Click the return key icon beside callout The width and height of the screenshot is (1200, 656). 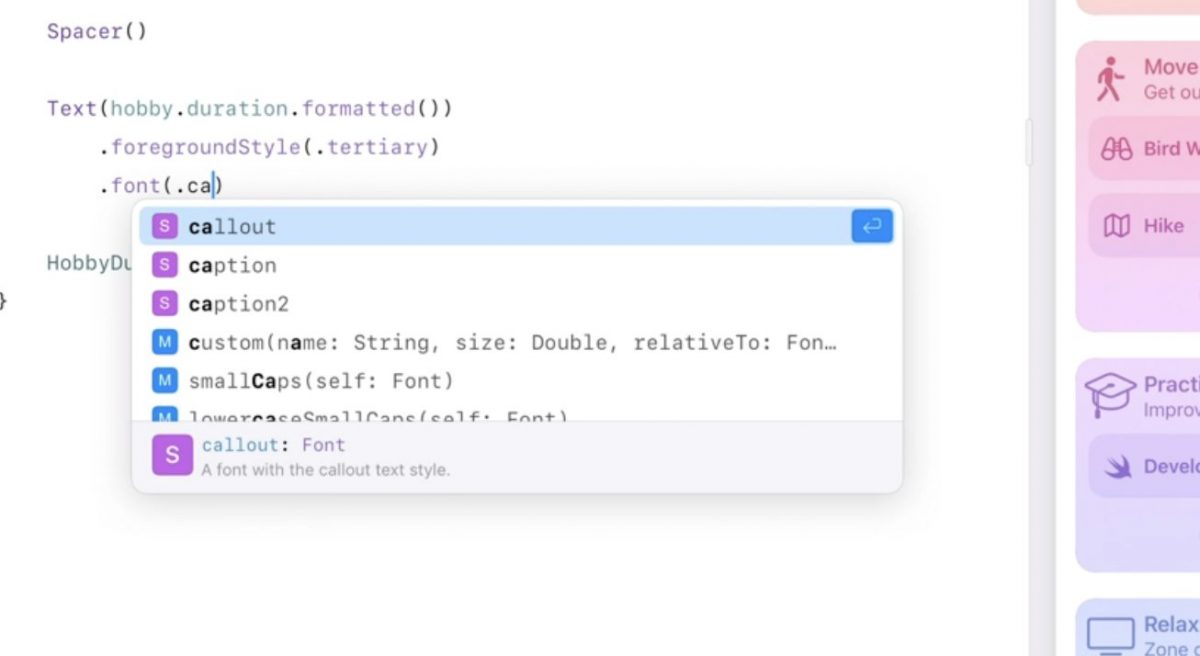(871, 227)
